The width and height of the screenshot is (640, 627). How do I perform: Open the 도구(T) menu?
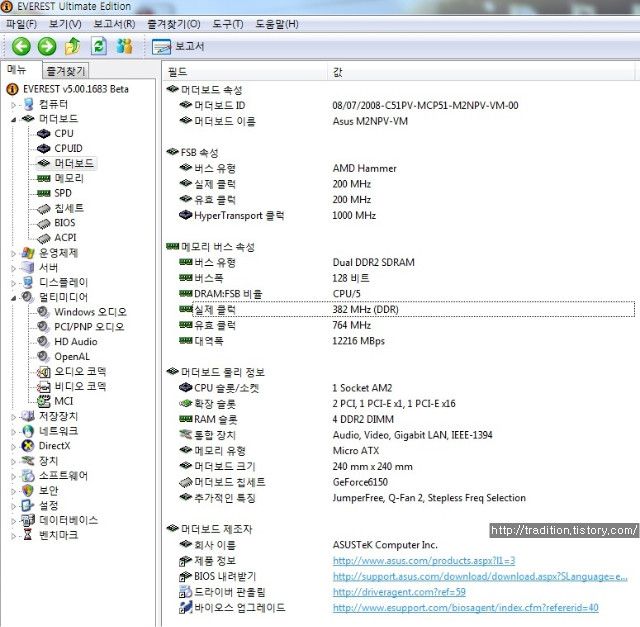[228, 24]
